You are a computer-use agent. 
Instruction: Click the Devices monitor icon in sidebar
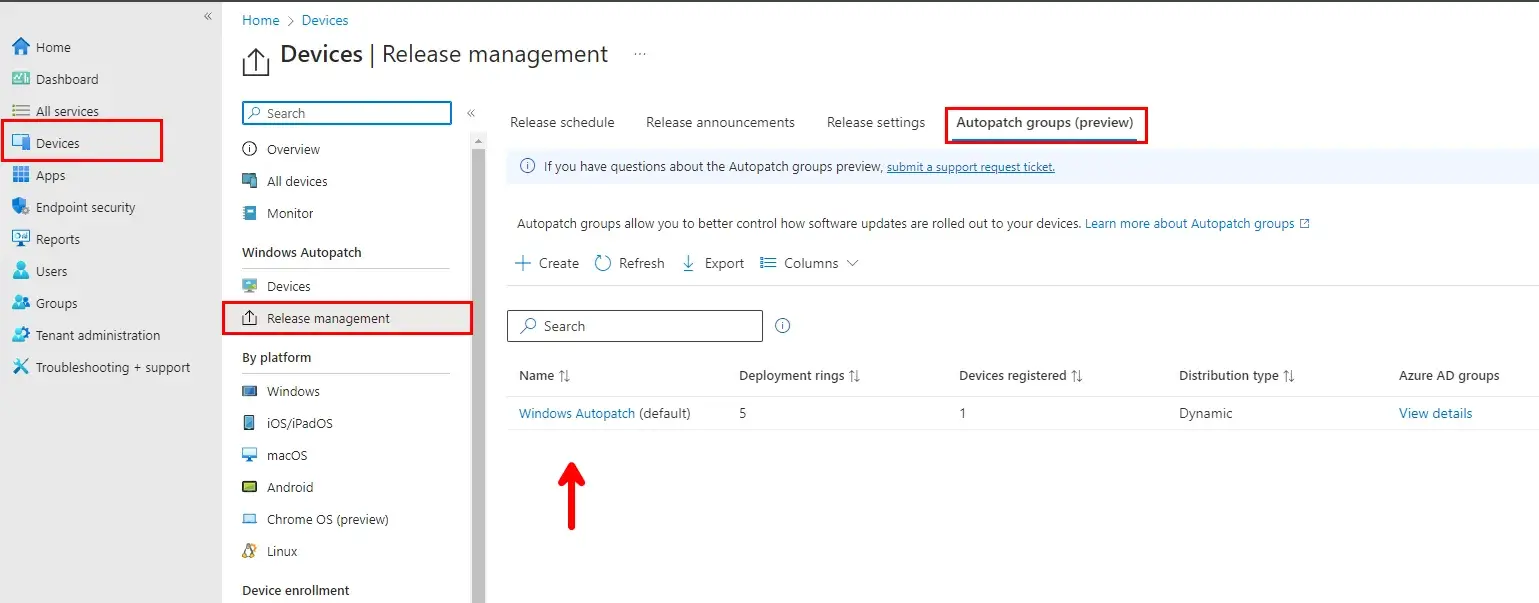click(20, 143)
